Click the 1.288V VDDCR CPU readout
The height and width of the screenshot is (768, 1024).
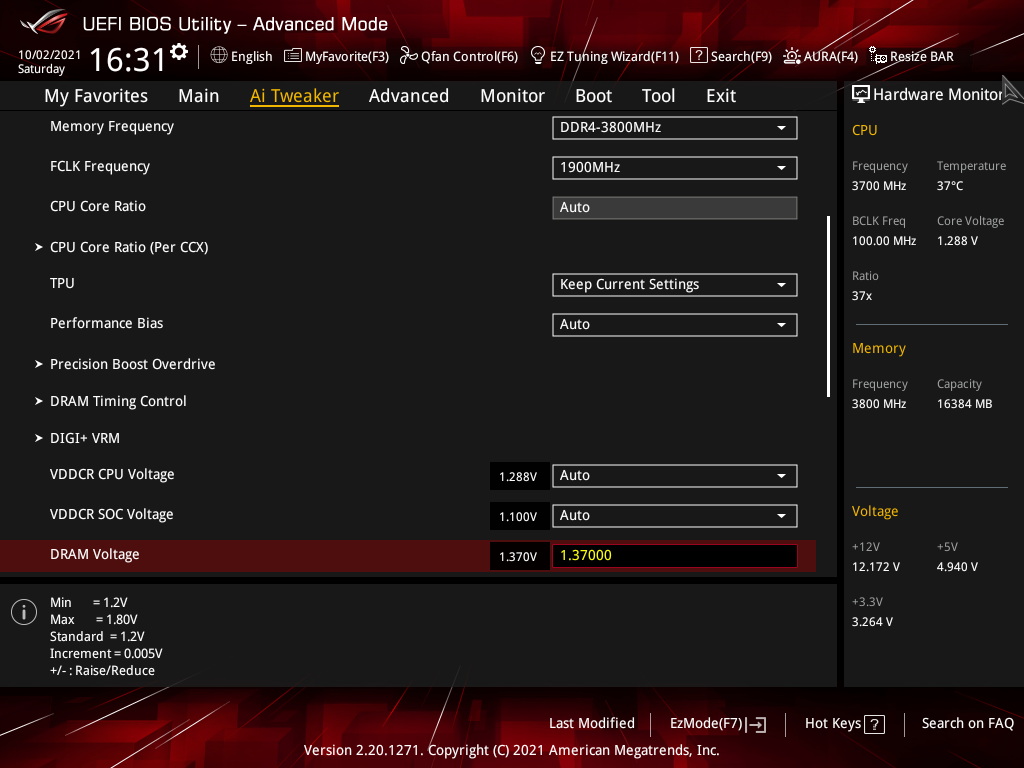pos(518,477)
